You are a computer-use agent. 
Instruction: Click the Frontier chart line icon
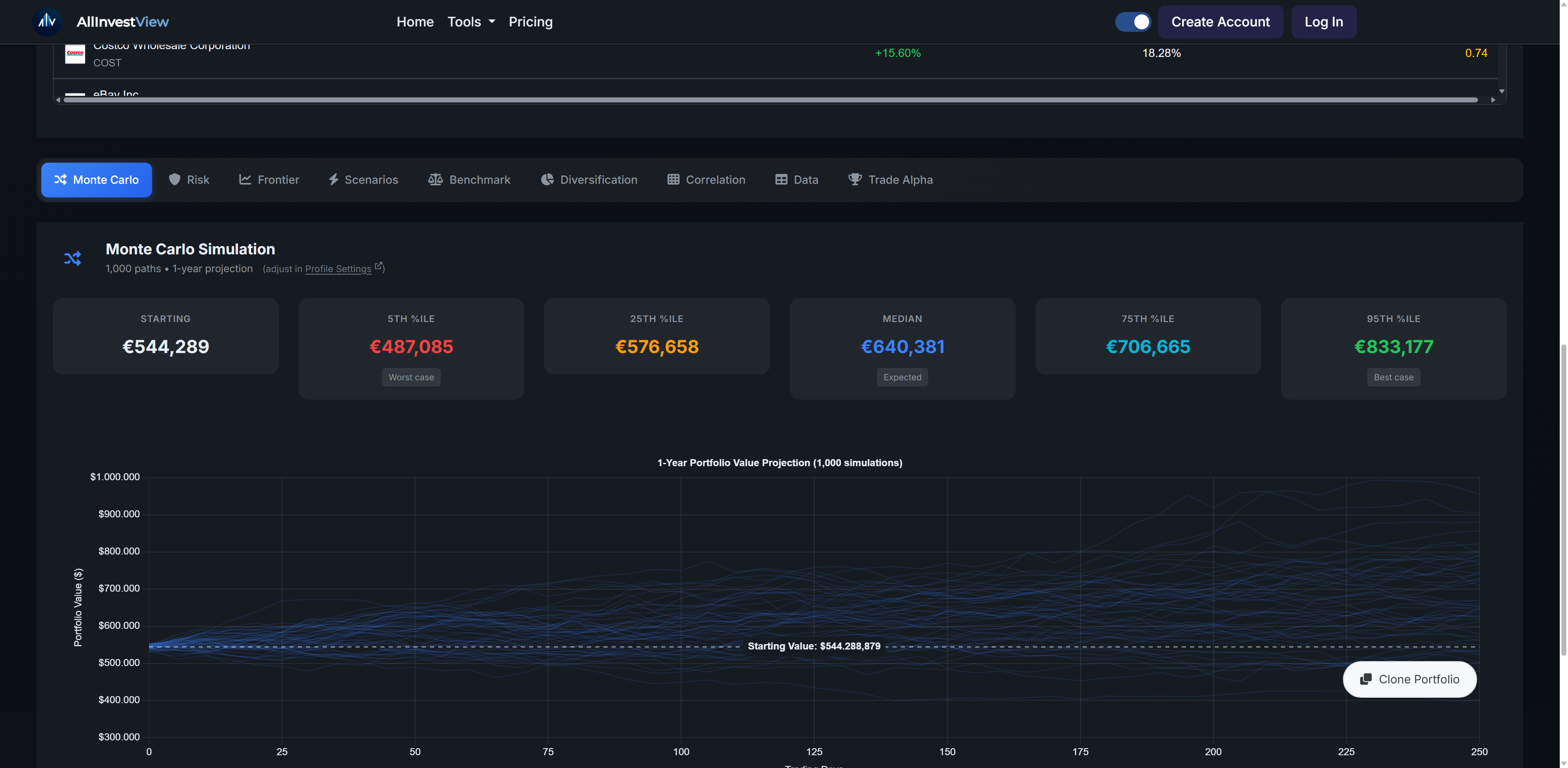click(245, 180)
